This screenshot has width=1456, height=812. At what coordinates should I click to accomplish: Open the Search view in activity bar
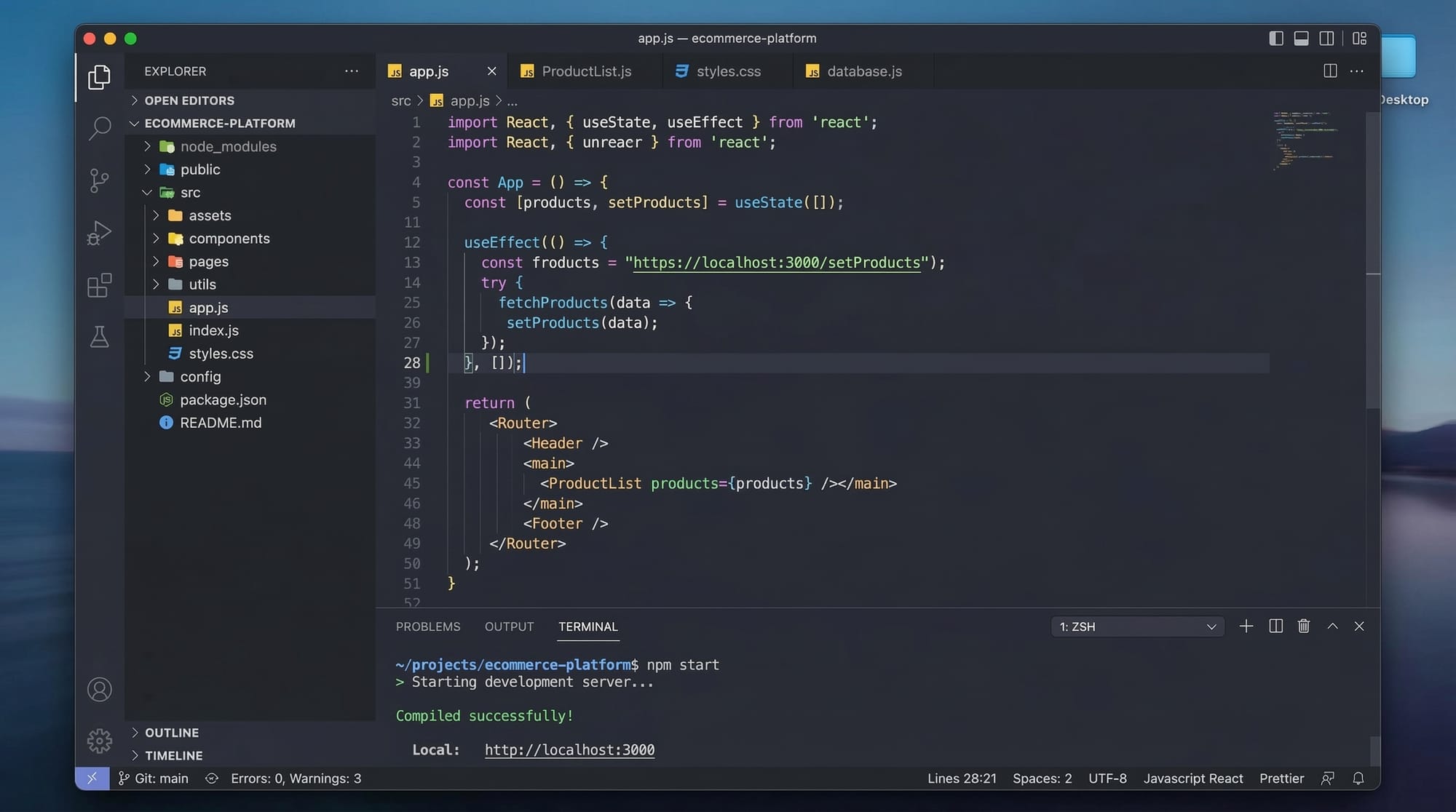[100, 129]
